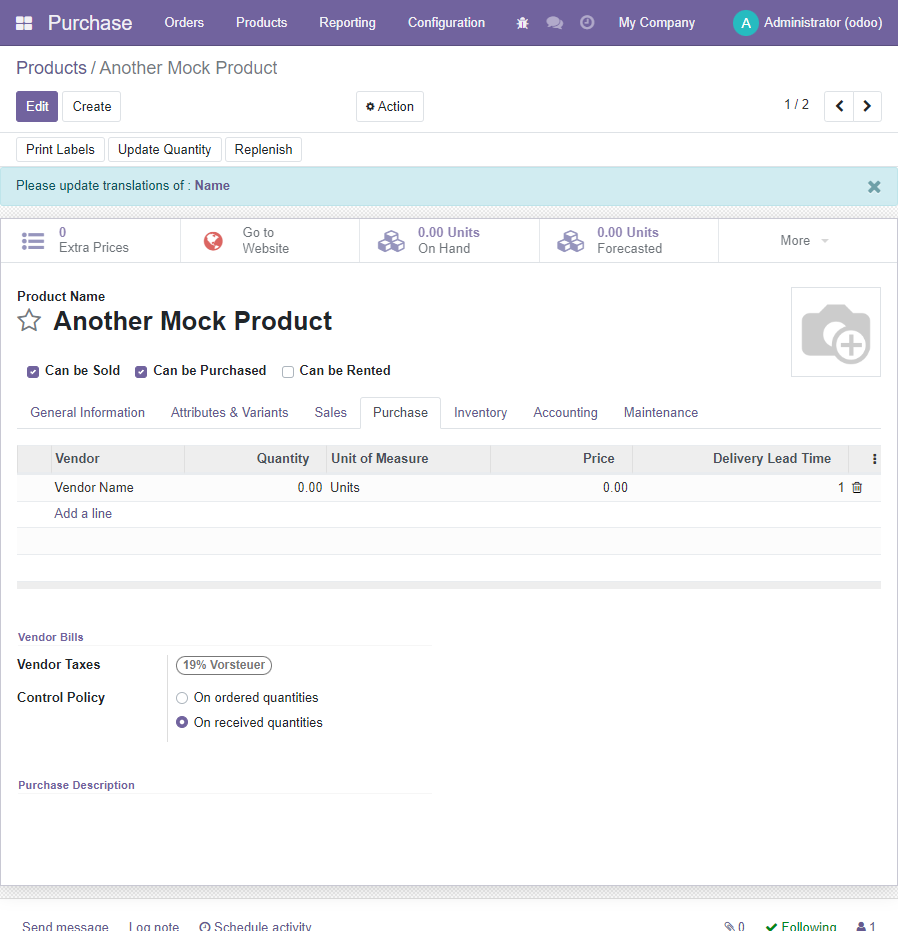Click the Purchase app title

90,23
